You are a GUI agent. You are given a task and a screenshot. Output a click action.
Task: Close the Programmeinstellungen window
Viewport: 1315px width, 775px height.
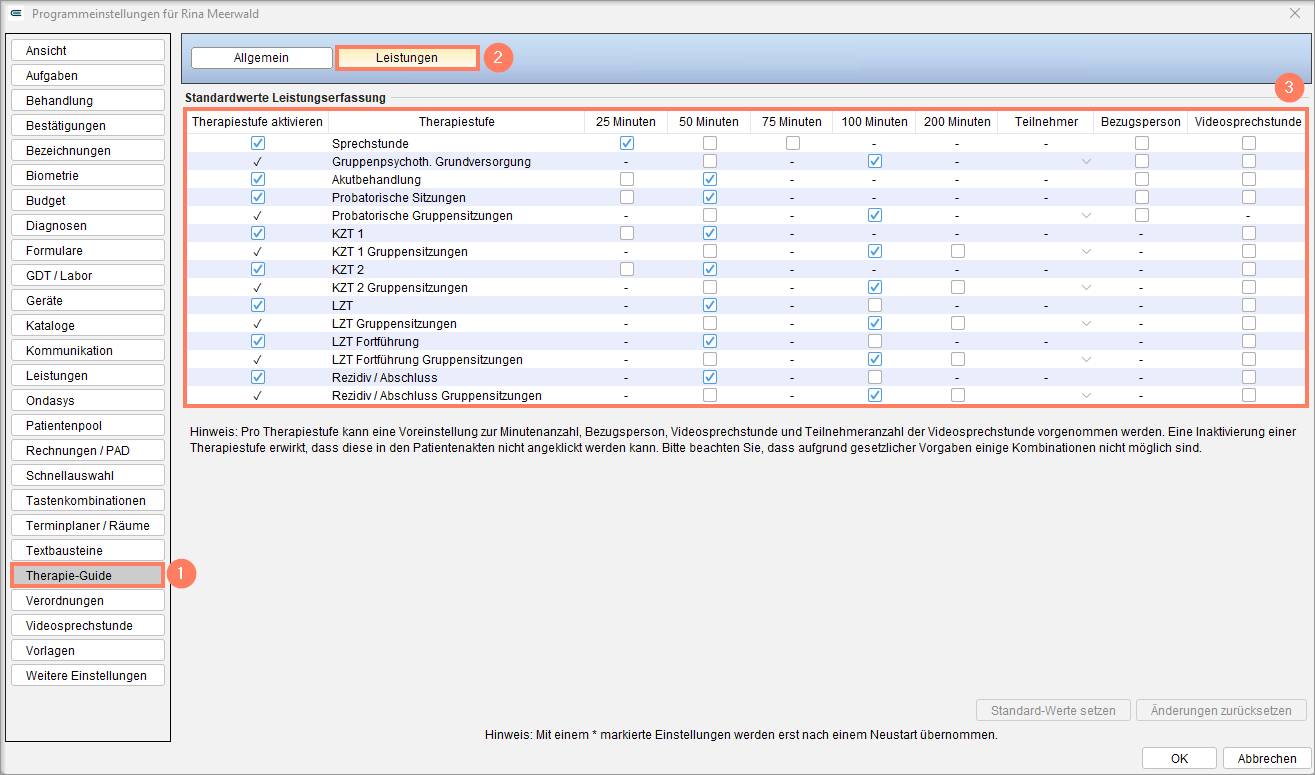[1295, 14]
